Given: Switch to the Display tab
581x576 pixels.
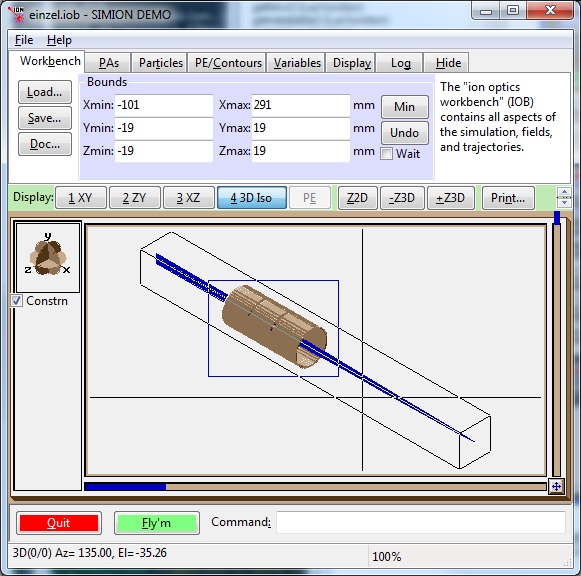Looking at the screenshot, I should pyautogui.click(x=352, y=63).
